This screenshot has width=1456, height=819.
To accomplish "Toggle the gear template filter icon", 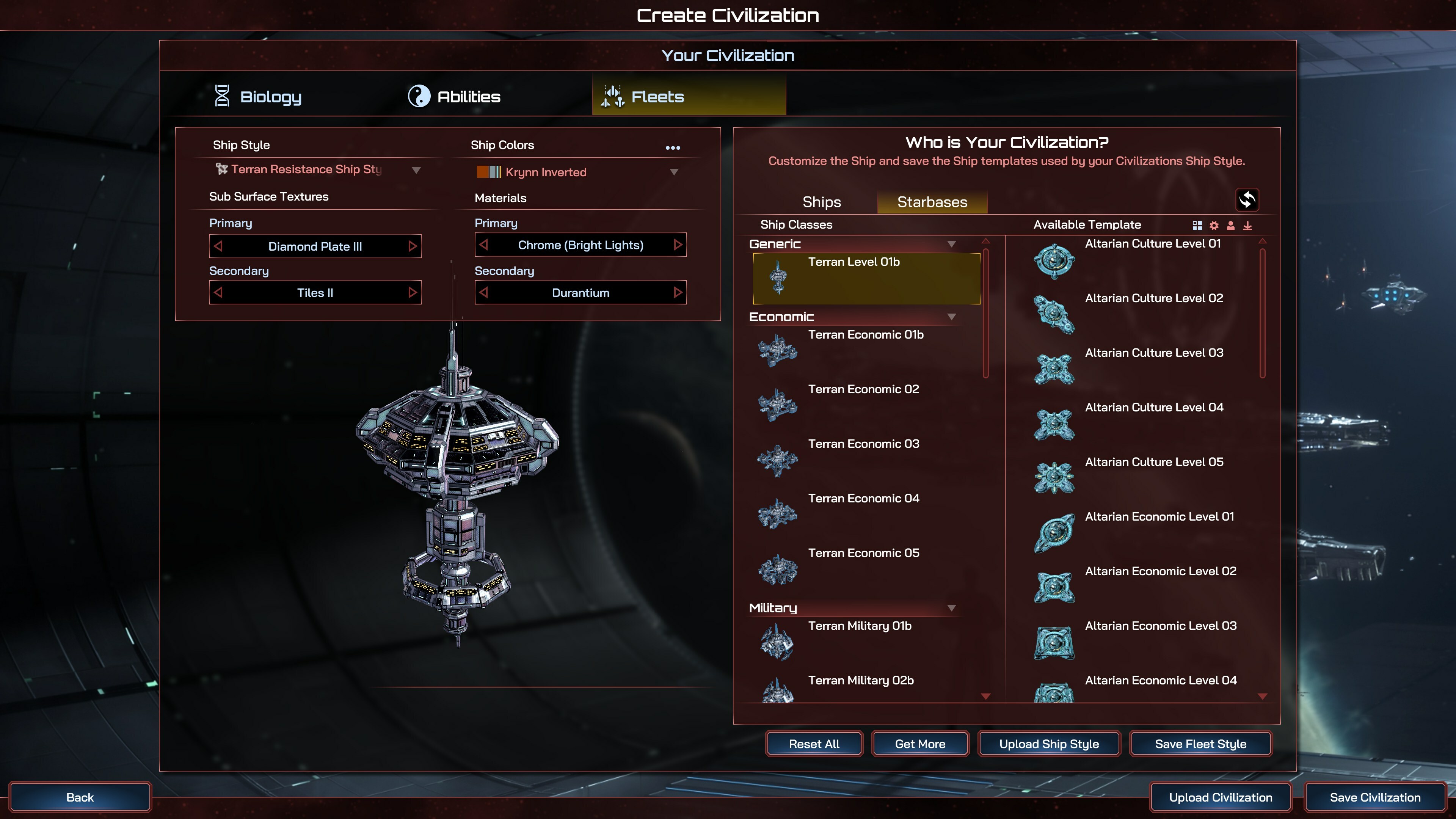I will click(x=1214, y=226).
